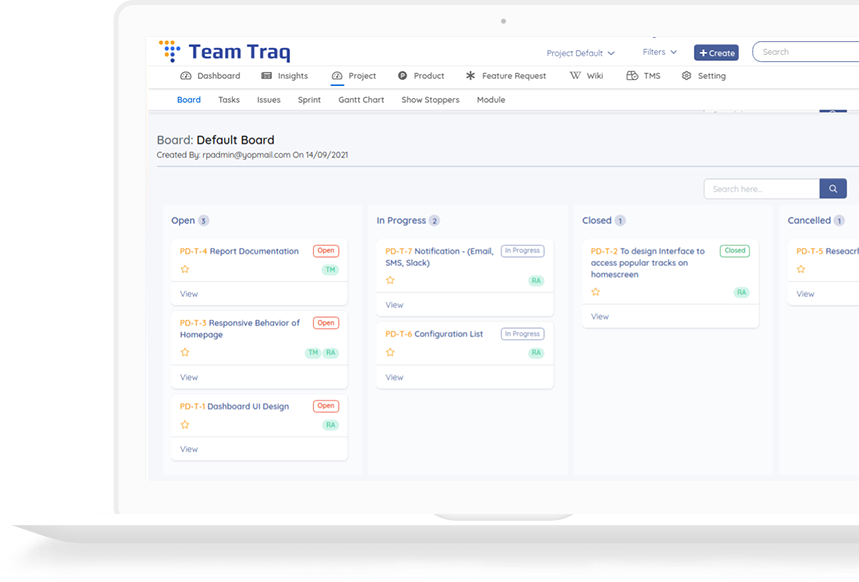Switch to the Board tab
859x582 pixels.
click(x=189, y=100)
